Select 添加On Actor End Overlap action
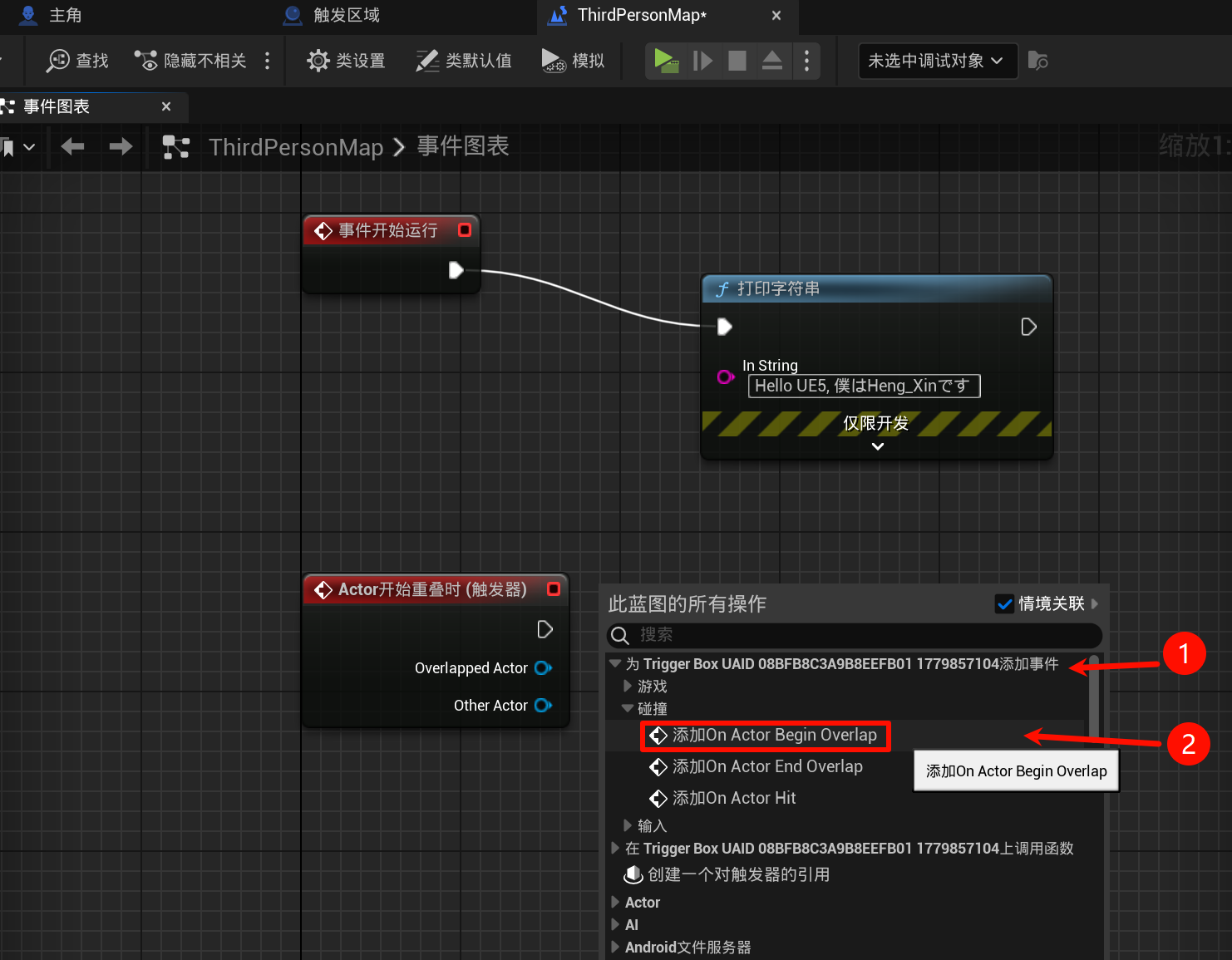This screenshot has height=960, width=1232. [766, 766]
